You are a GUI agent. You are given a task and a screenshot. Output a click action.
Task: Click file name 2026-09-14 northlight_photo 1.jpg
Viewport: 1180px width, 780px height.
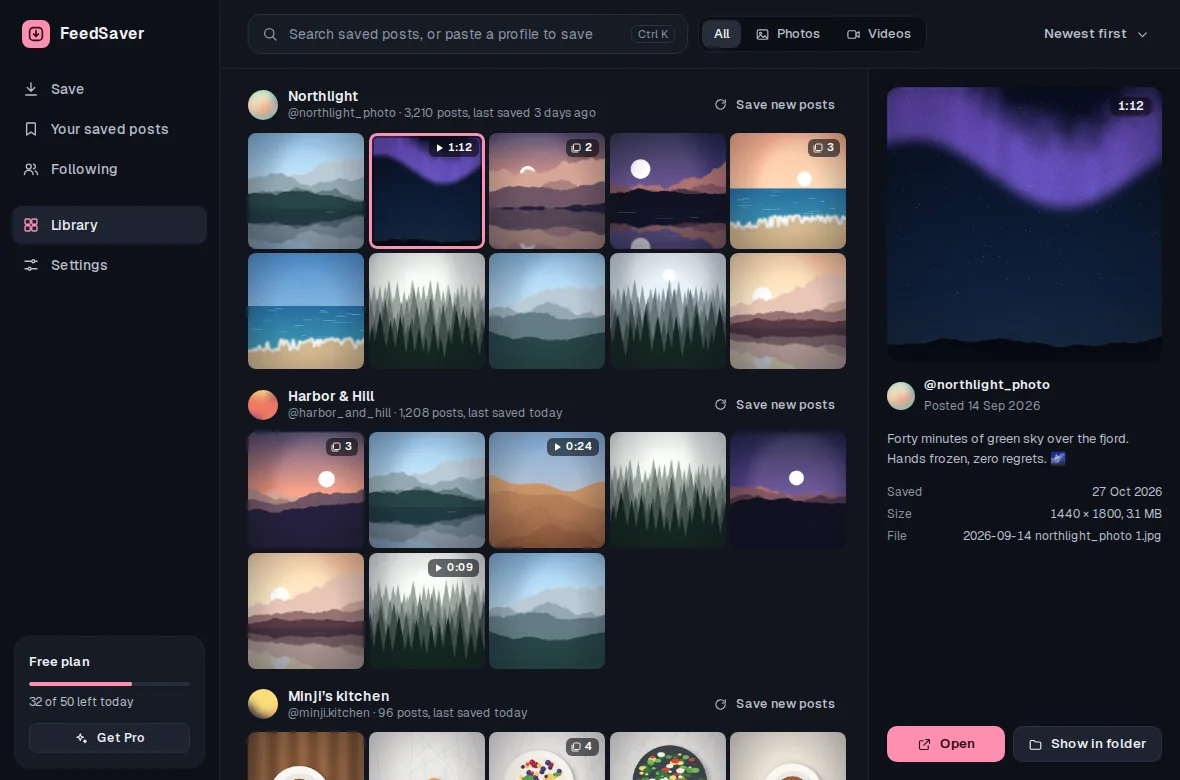1062,535
